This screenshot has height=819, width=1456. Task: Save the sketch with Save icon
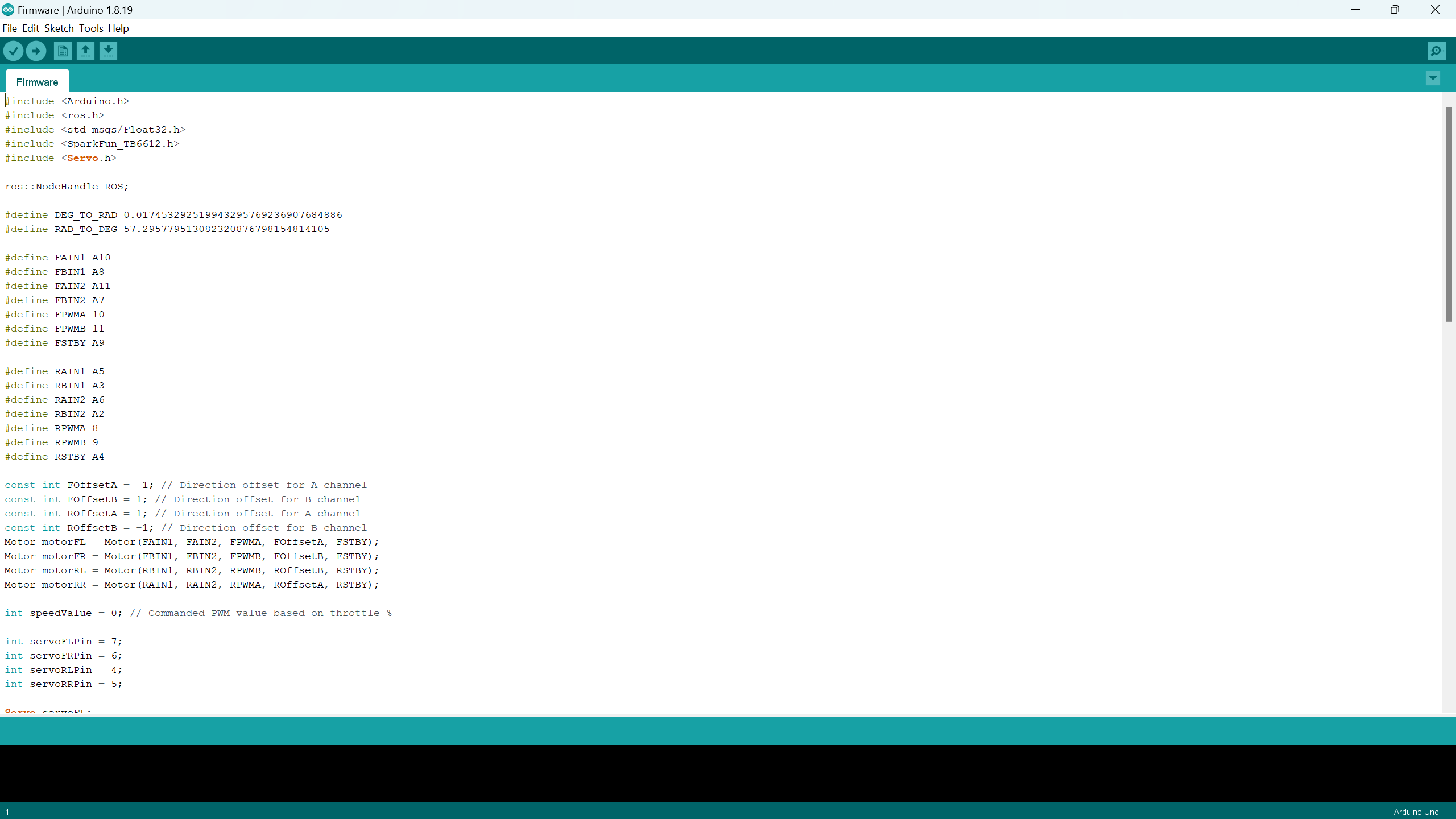(x=108, y=51)
